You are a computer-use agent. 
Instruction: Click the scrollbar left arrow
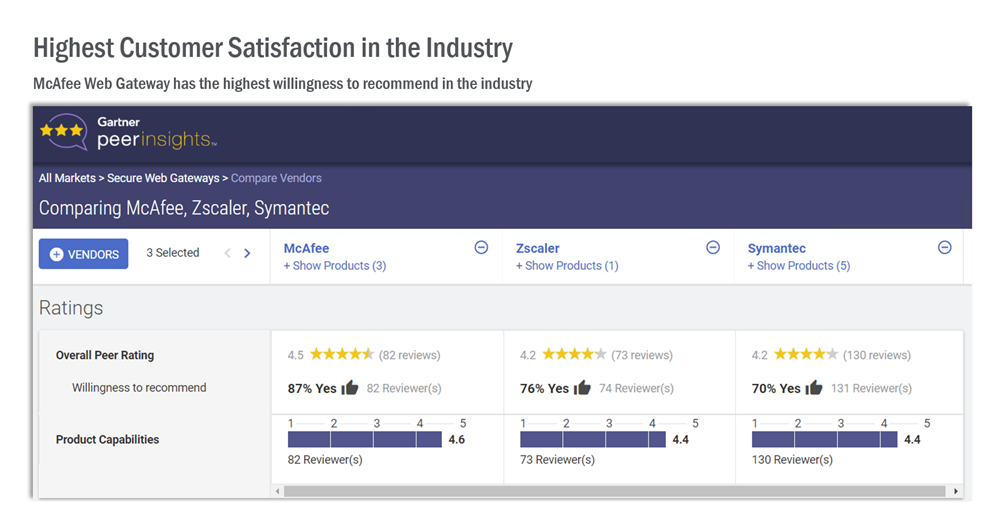click(x=277, y=492)
